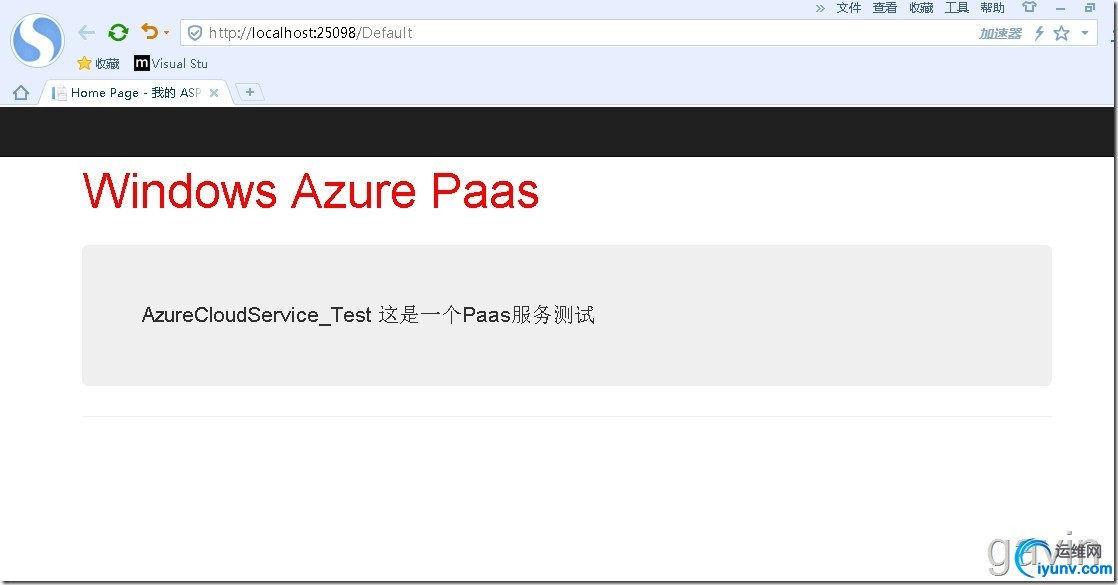Click the Sogou browser logo avatar
This screenshot has width=1118, height=585.
click(38, 41)
